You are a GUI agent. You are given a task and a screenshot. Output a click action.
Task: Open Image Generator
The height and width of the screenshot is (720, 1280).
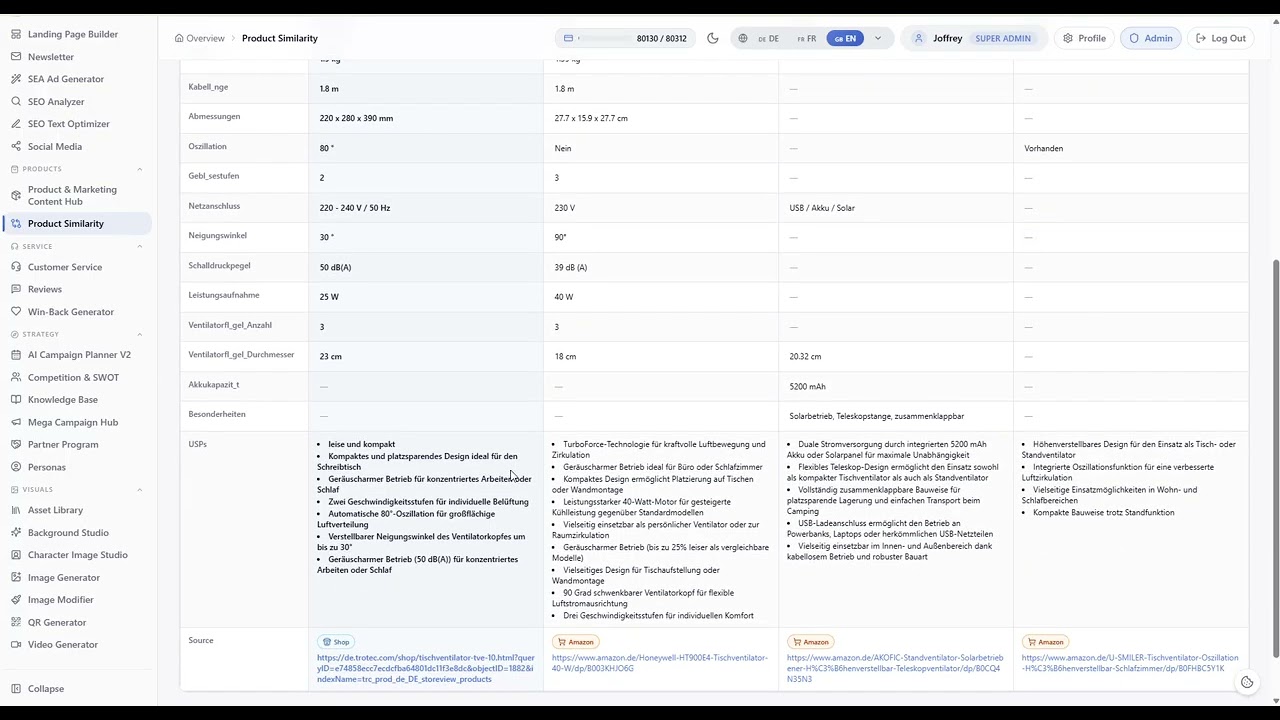pos(64,578)
